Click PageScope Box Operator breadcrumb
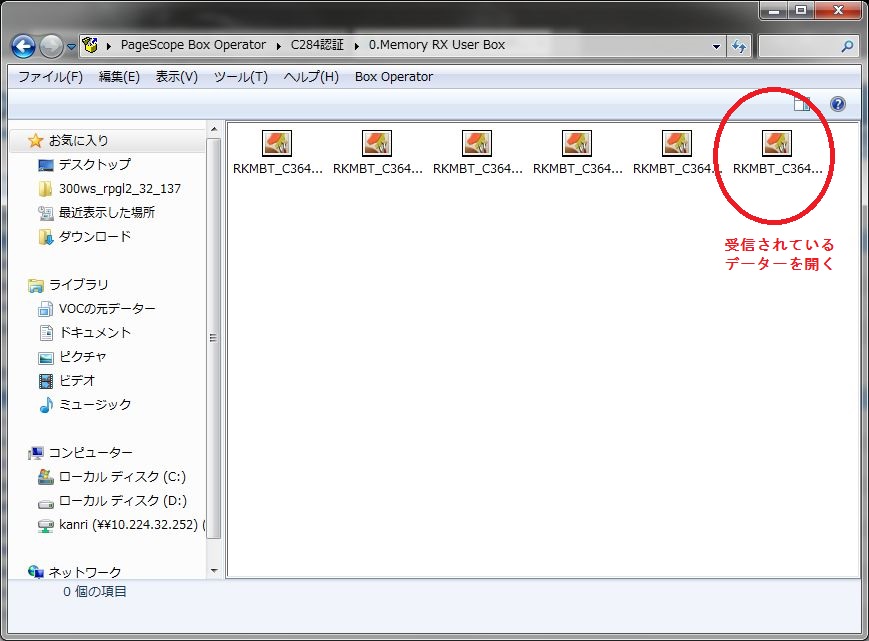Screen dimensions: 869x641 pos(193,45)
